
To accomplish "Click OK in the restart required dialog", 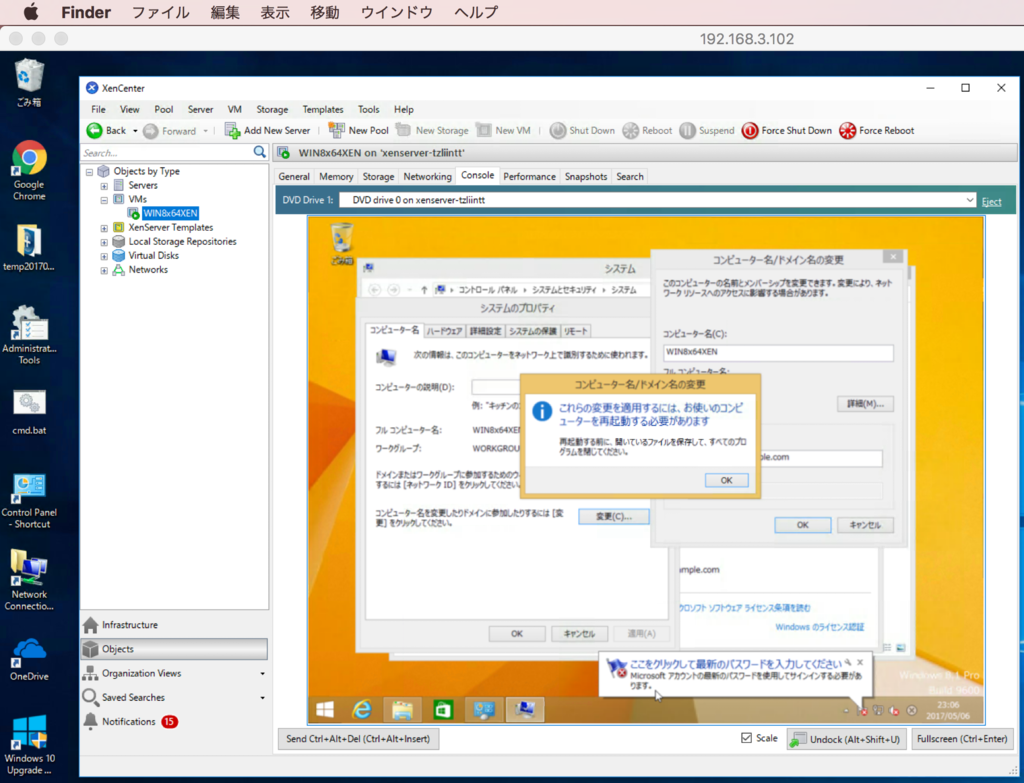I will (x=726, y=480).
